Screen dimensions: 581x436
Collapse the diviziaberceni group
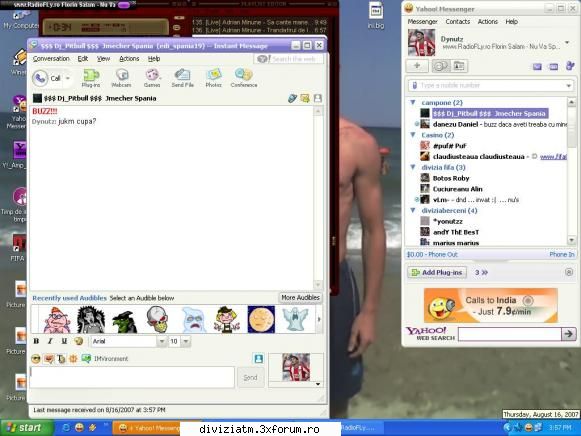413,210
